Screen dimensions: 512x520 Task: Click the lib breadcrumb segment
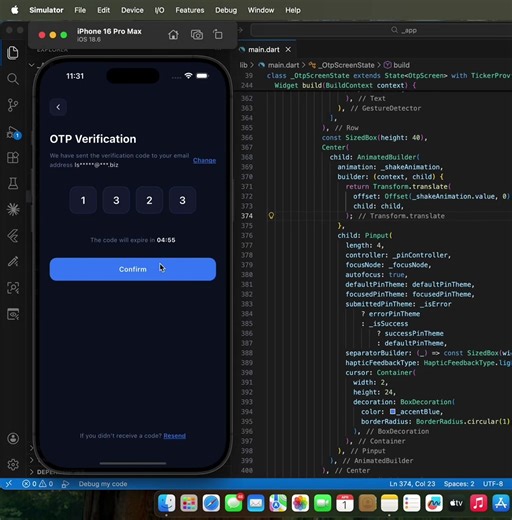tap(244, 65)
